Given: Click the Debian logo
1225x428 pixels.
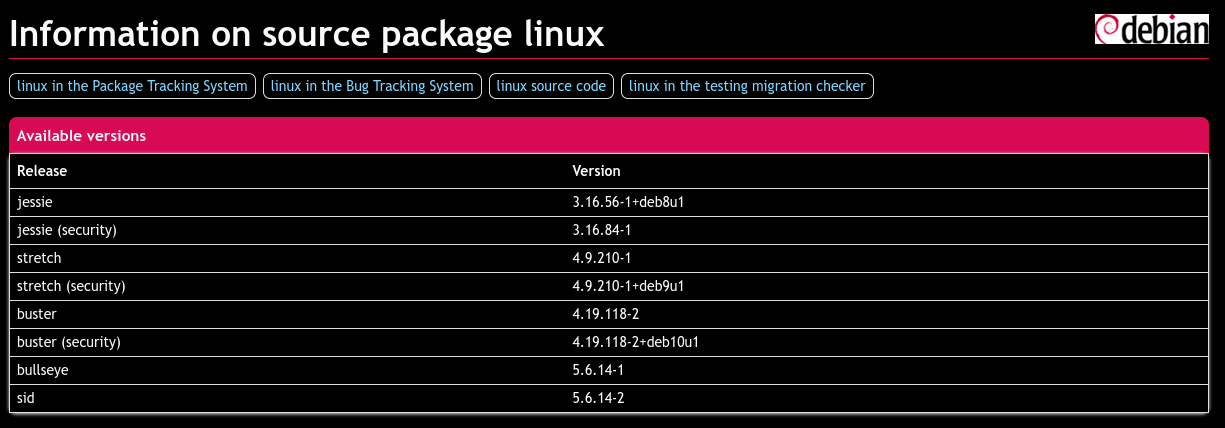Looking at the screenshot, I should 1152,29.
